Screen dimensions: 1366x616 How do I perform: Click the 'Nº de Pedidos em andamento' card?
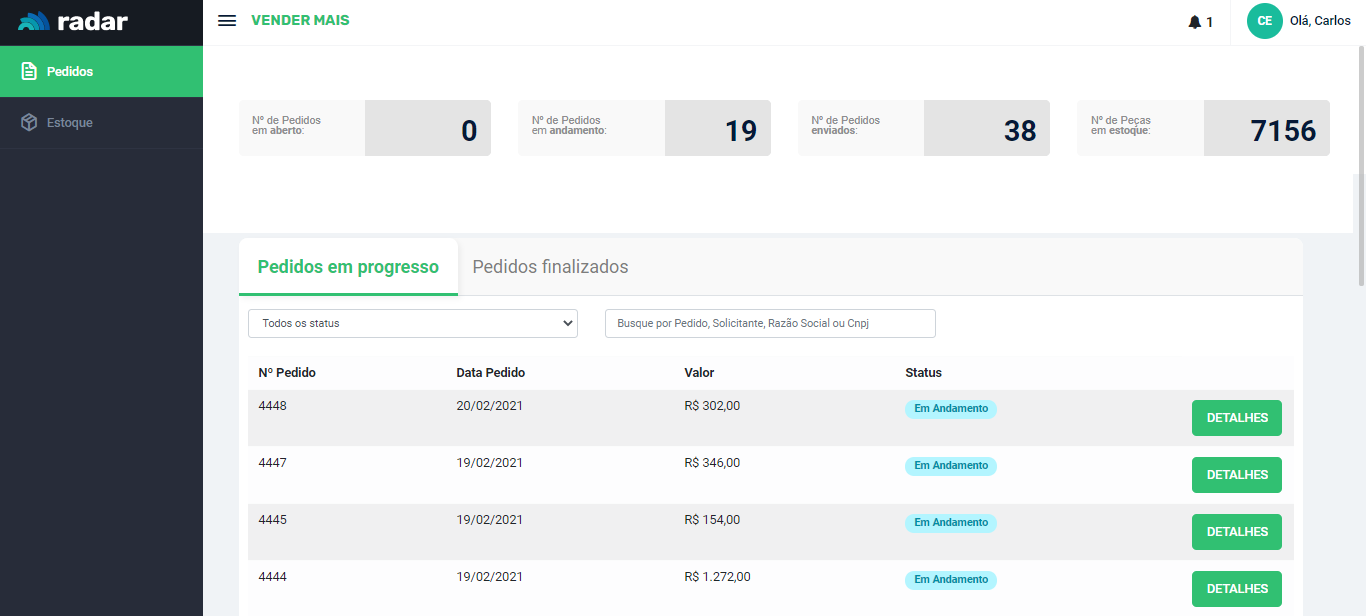644,128
